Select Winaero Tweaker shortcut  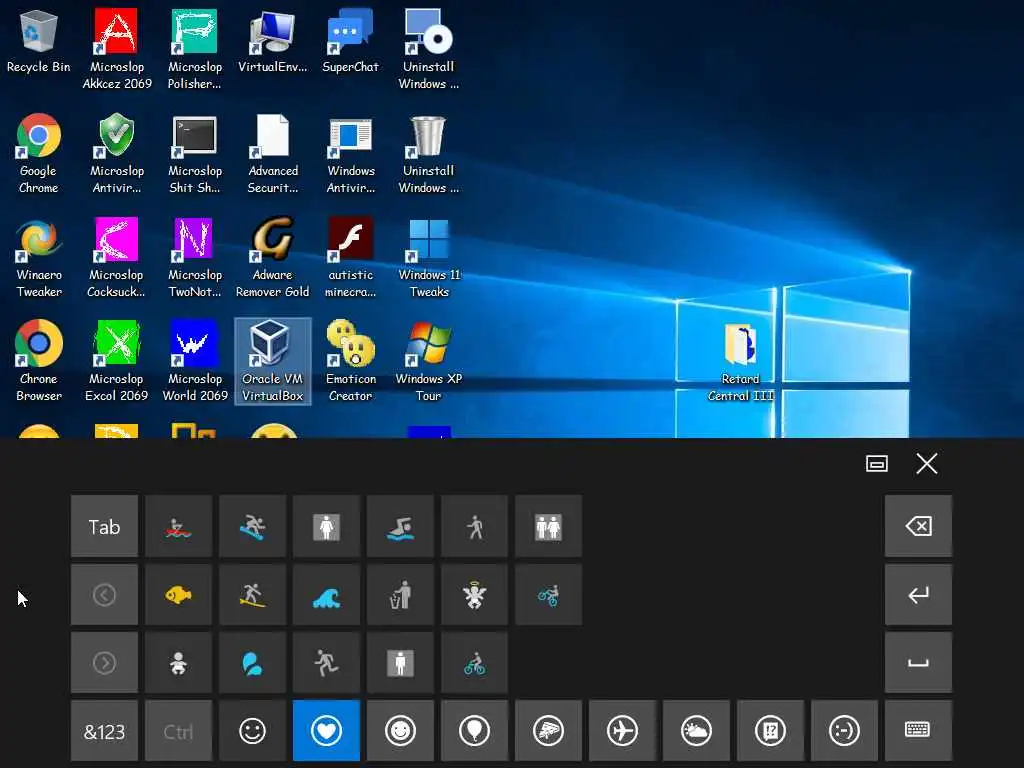coord(39,257)
